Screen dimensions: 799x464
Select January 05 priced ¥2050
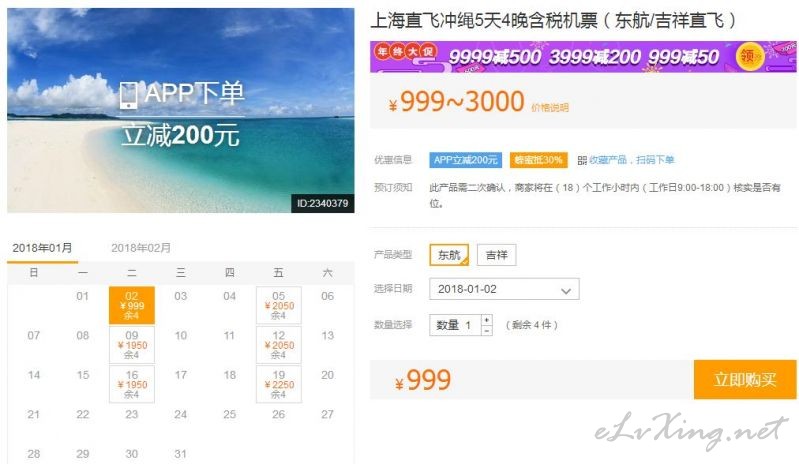(x=279, y=305)
